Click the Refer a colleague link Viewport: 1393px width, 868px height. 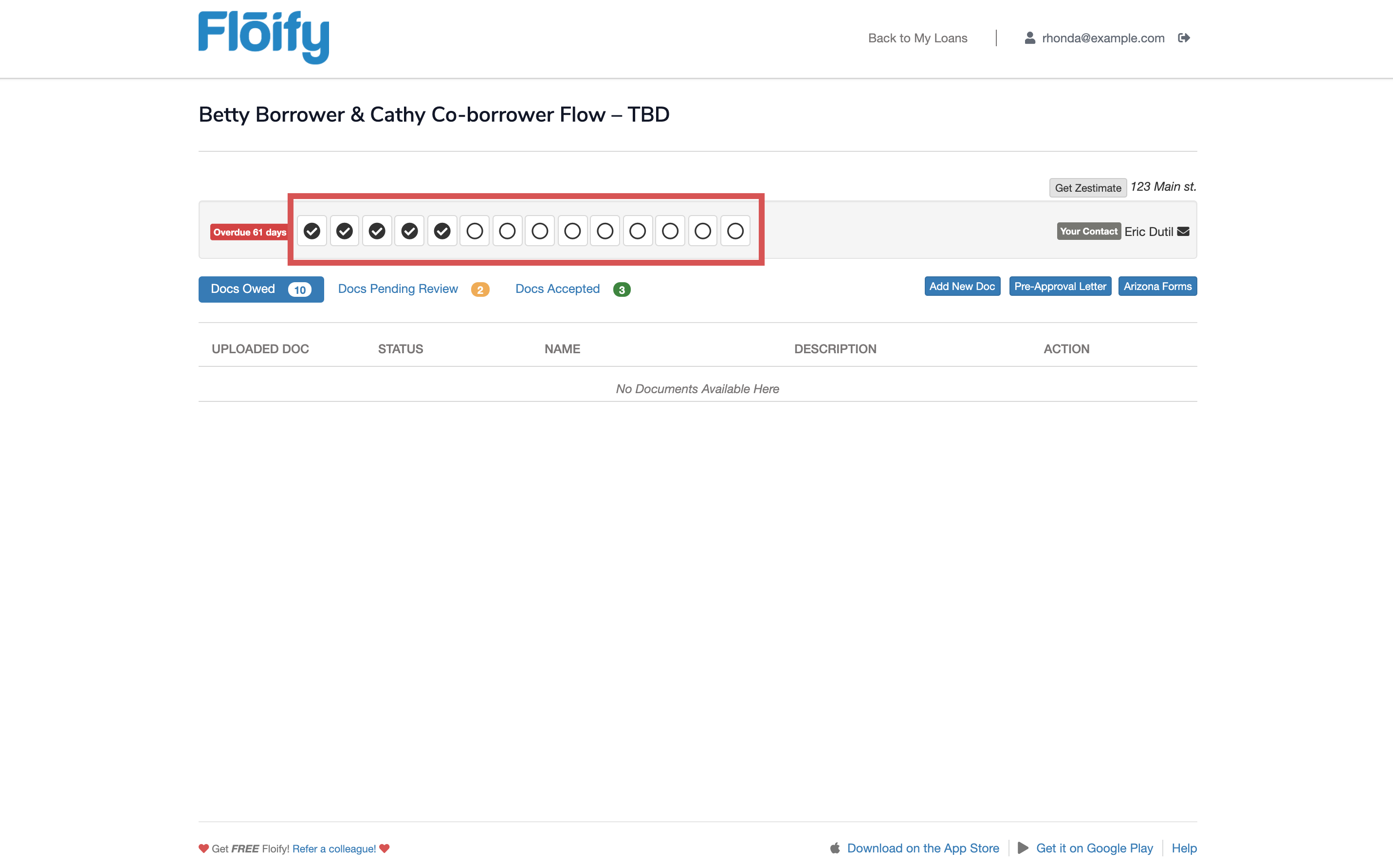click(x=333, y=849)
